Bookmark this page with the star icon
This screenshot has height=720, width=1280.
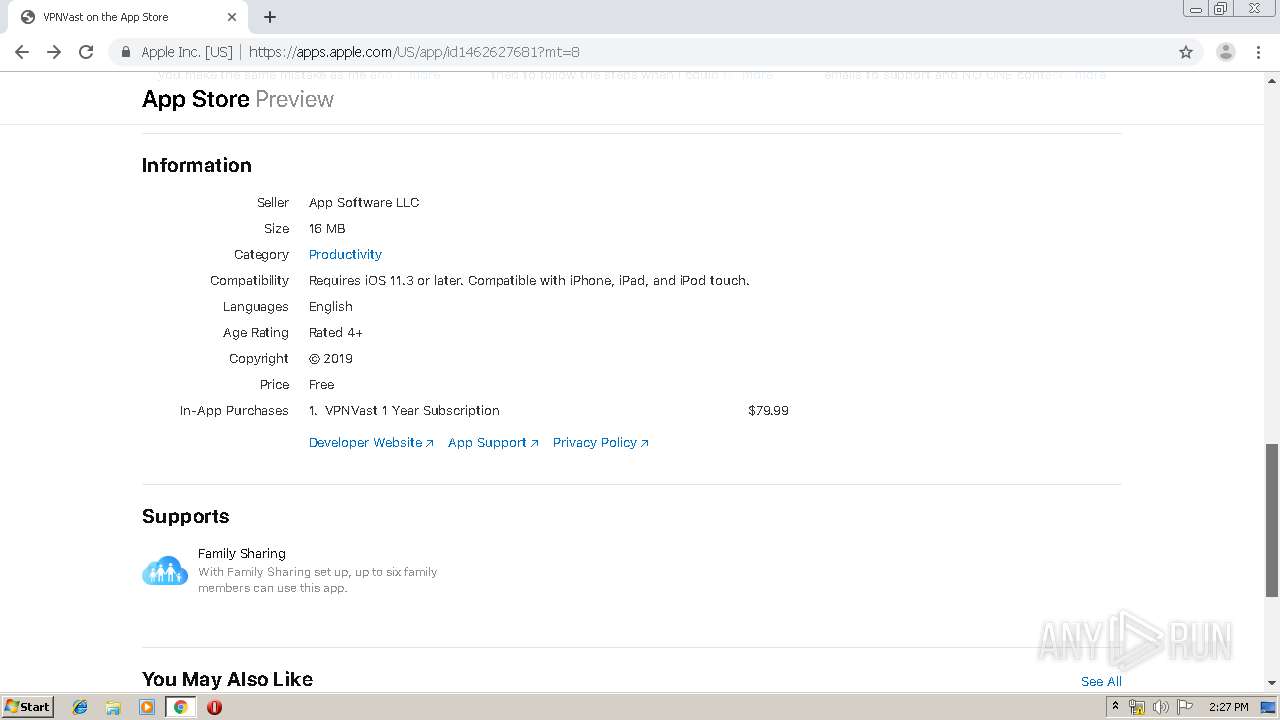pos(1186,52)
